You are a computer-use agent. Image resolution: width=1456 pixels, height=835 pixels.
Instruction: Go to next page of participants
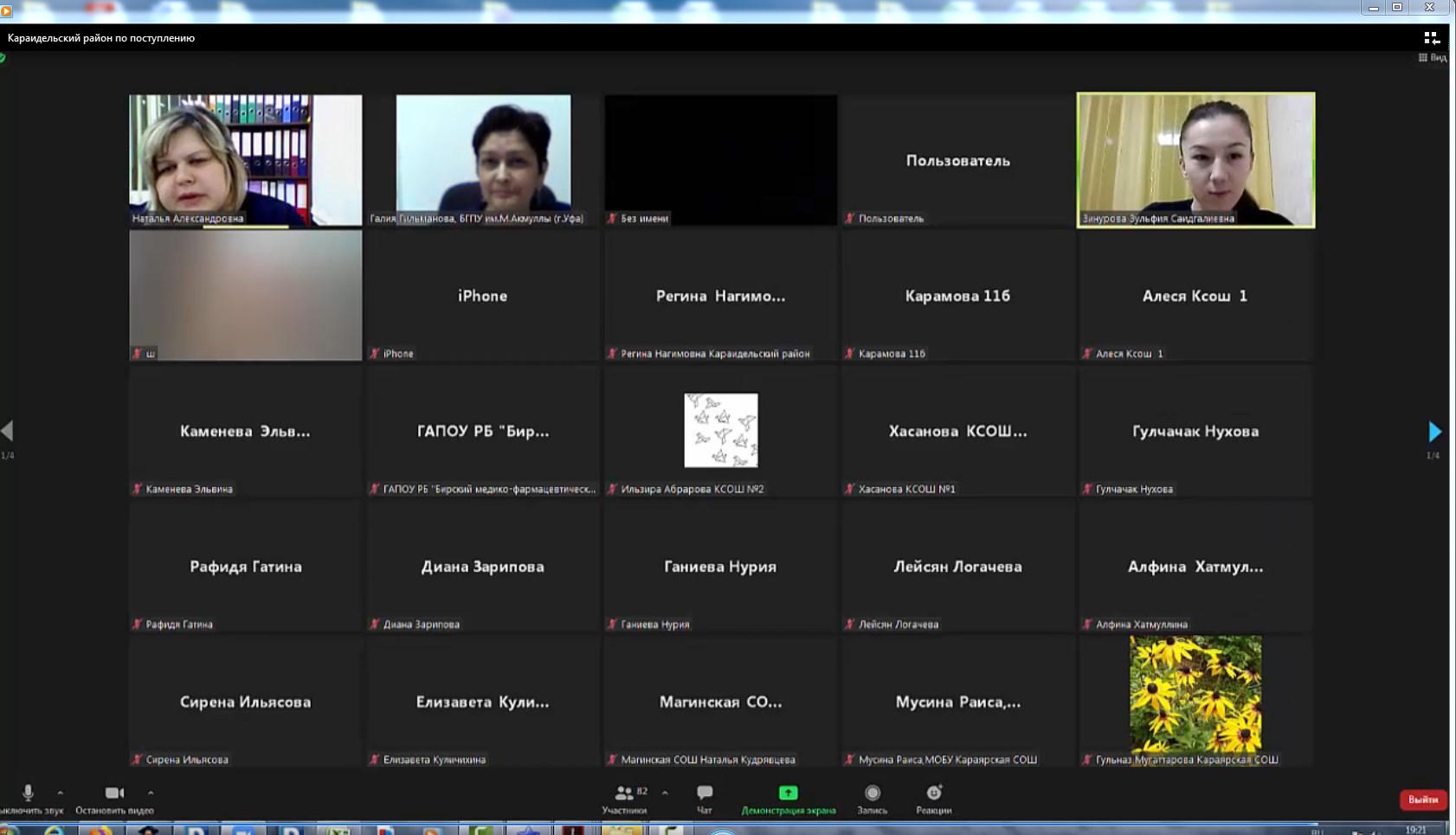coord(1434,431)
